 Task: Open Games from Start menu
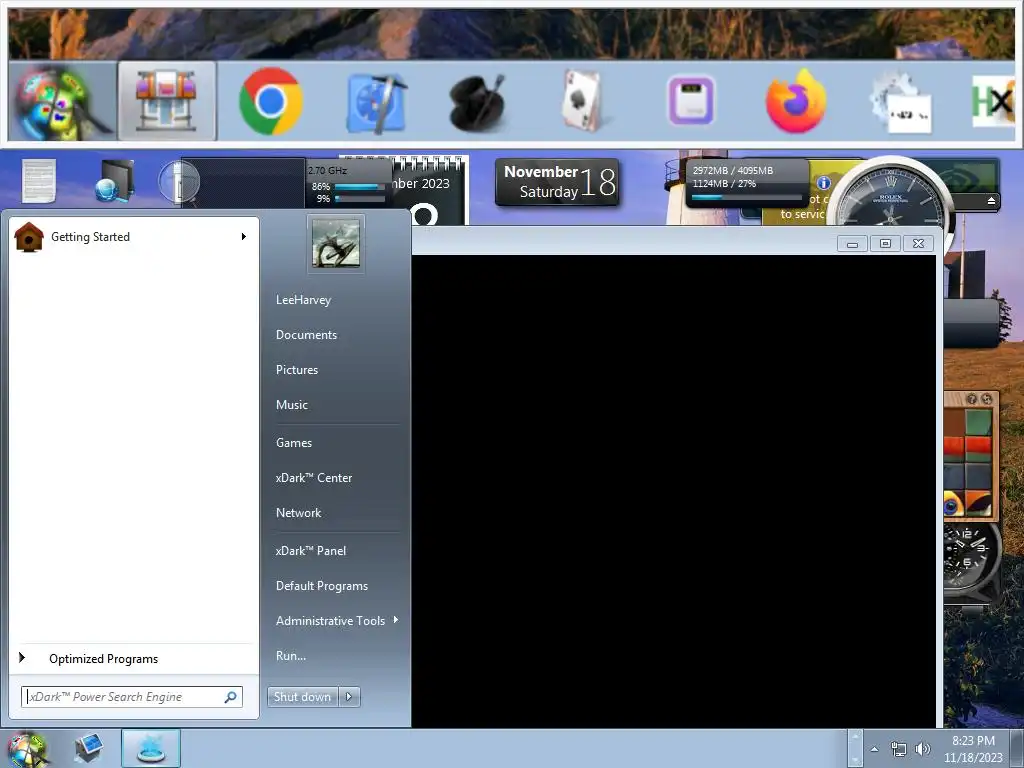pos(293,443)
